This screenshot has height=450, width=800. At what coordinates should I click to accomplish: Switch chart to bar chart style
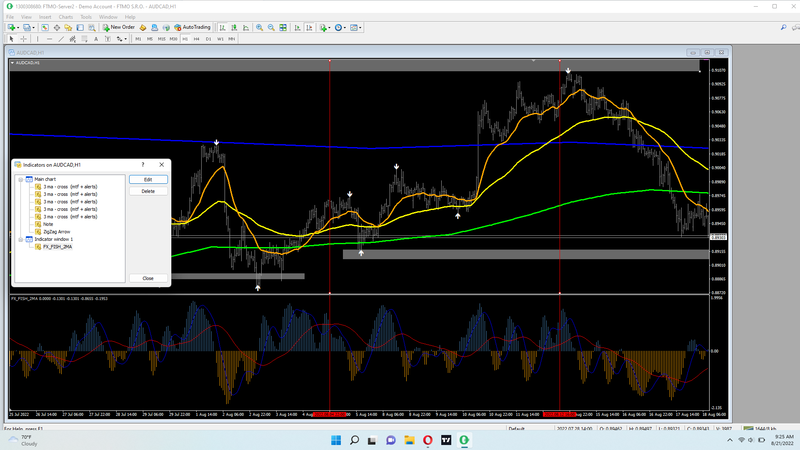pos(222,28)
